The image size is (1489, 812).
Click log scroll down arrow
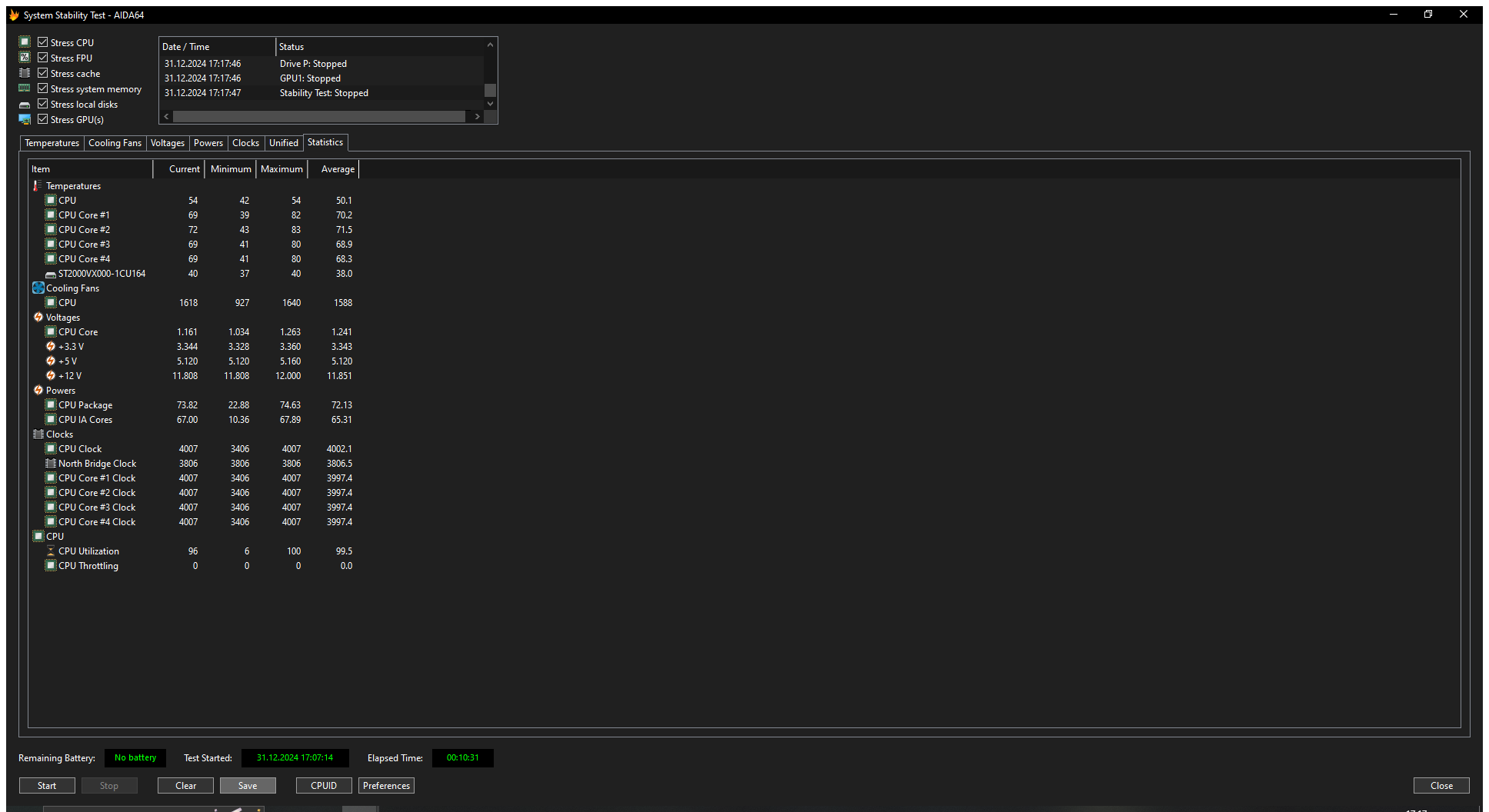coord(490,104)
